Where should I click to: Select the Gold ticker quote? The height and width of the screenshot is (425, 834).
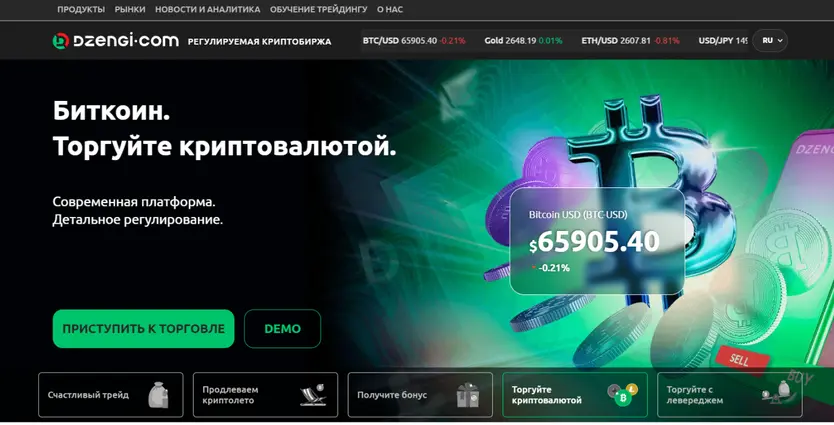pos(523,40)
